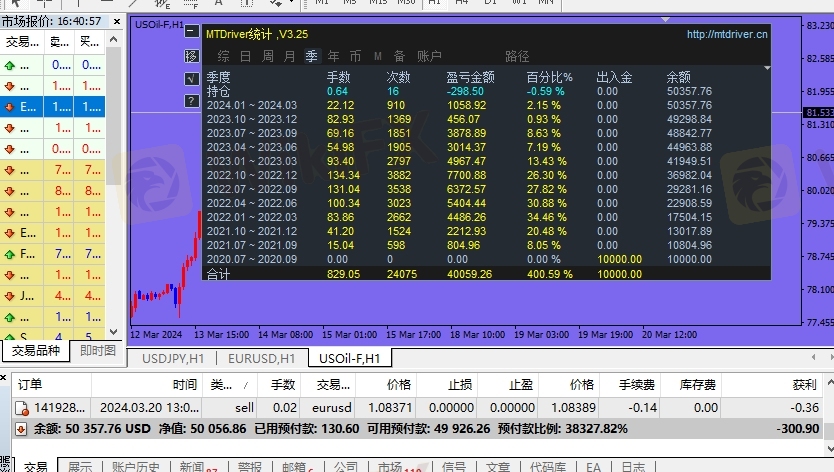Open the 代码库 code base terminal tab
This screenshot has height=472, width=834.
[x=547, y=467]
